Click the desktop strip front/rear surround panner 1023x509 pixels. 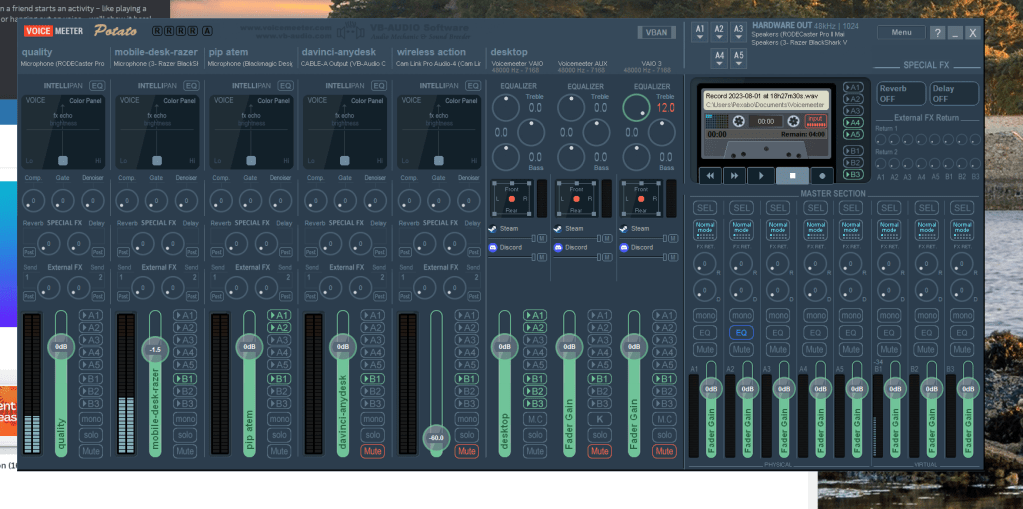pyautogui.click(x=512, y=198)
